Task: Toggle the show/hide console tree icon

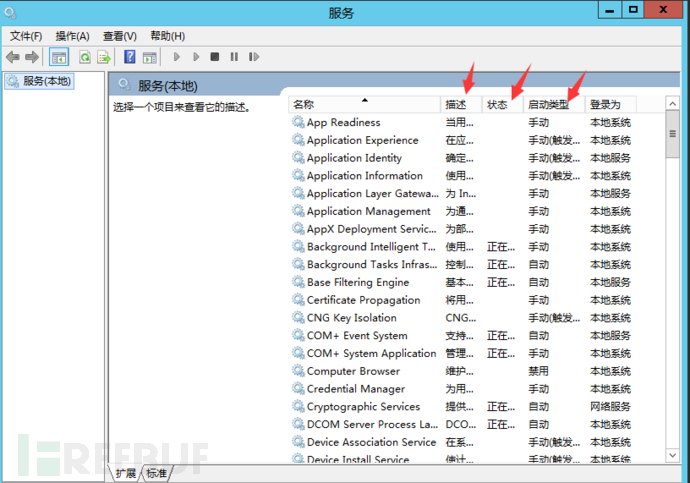Action: click(x=59, y=58)
